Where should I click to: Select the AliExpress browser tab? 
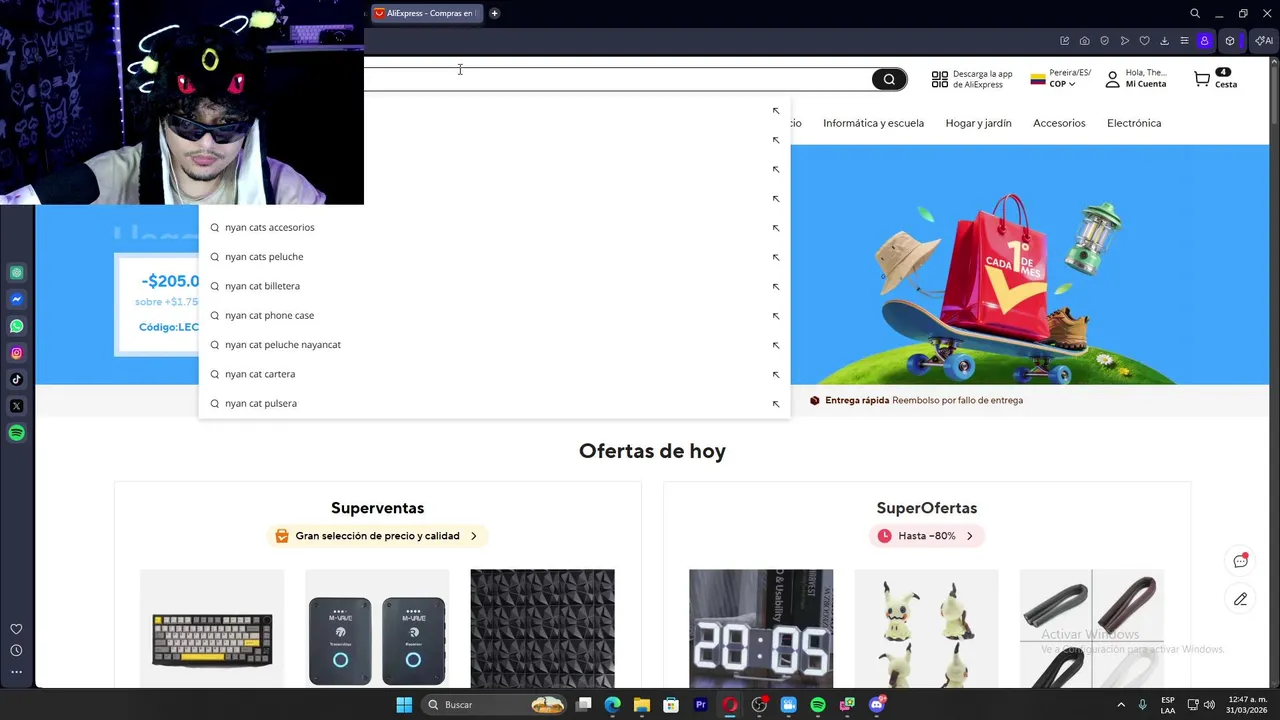pos(427,13)
